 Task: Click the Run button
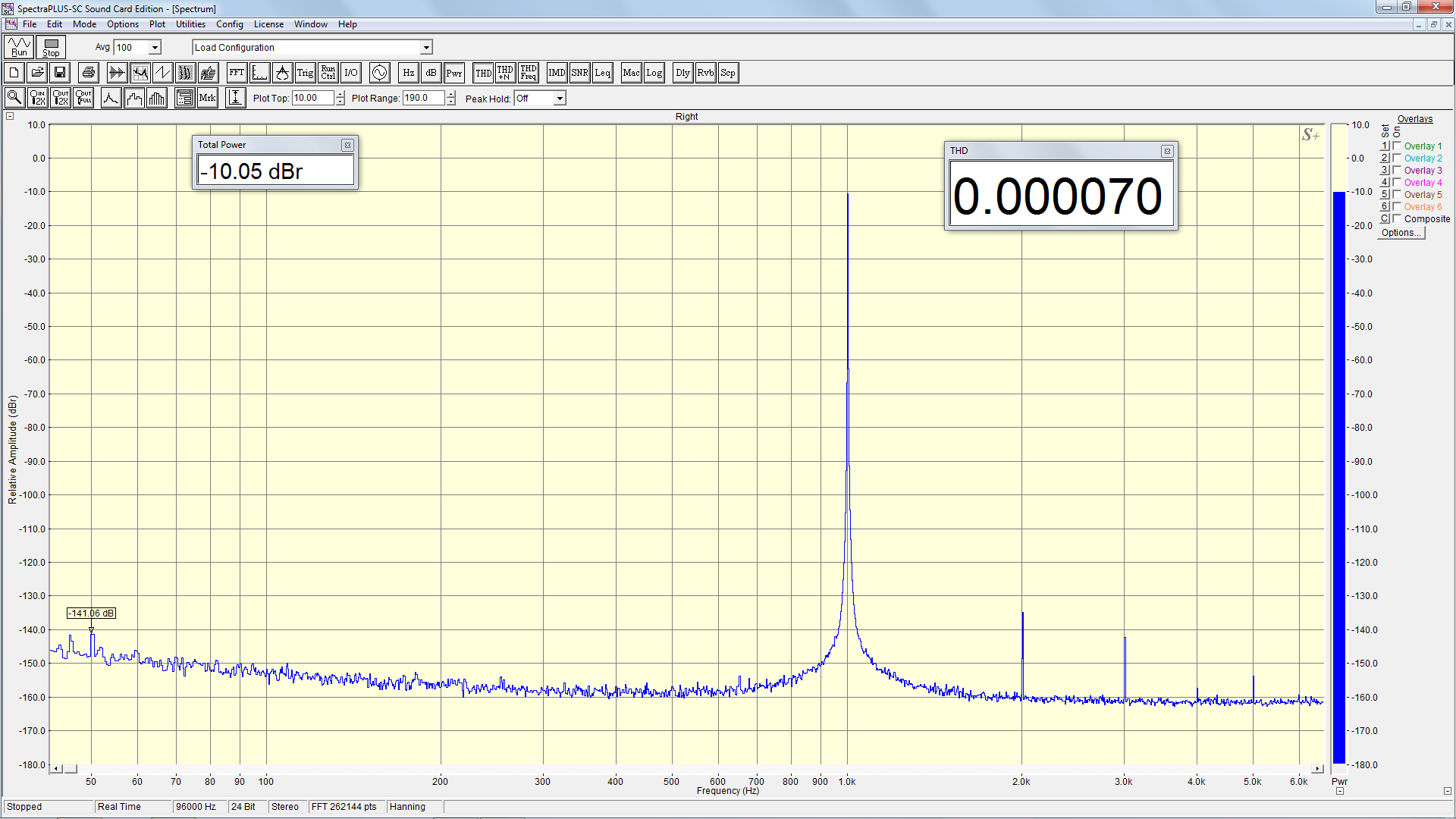[x=19, y=47]
